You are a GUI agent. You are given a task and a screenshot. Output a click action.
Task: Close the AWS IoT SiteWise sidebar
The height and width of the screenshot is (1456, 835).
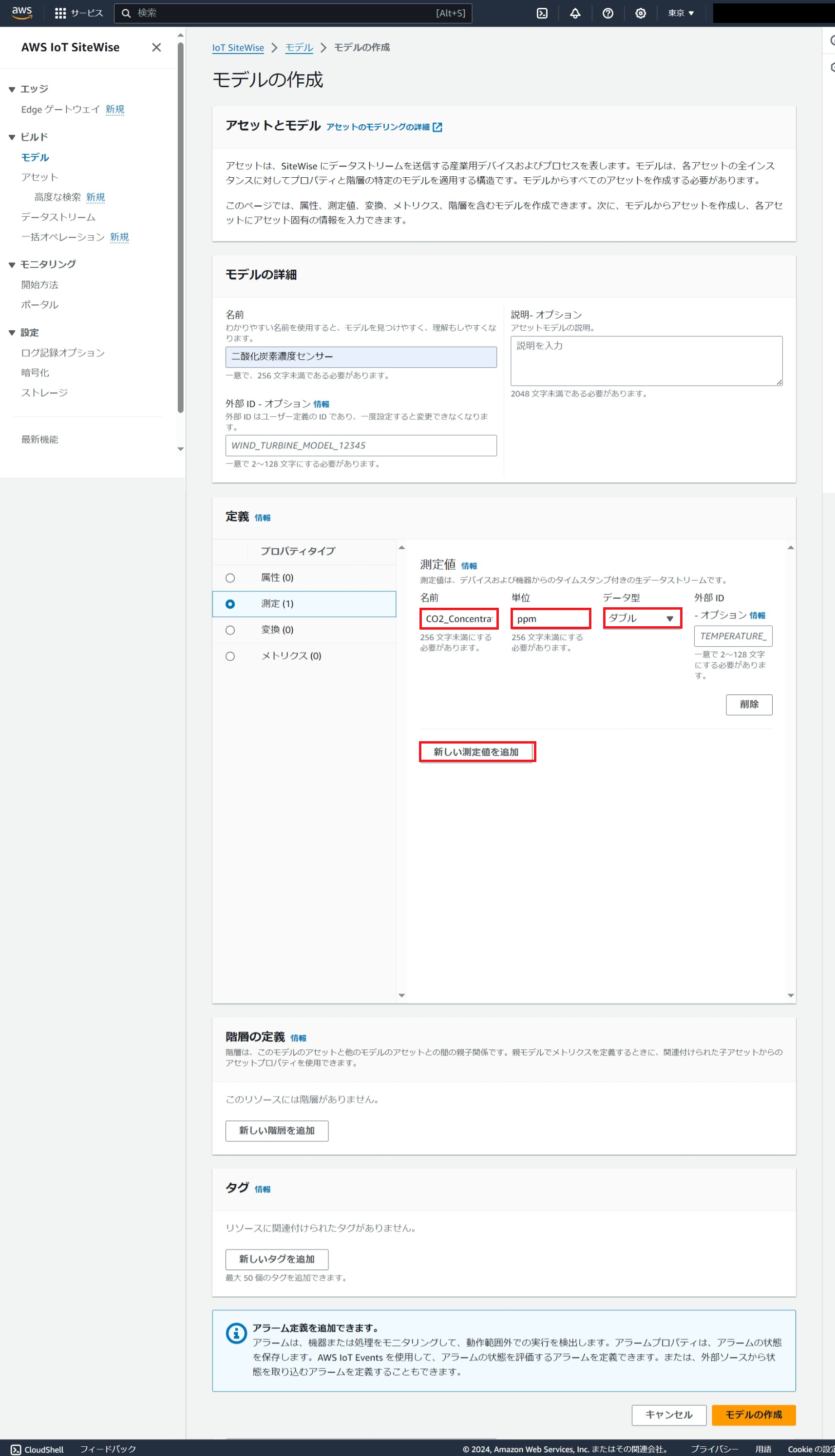156,48
